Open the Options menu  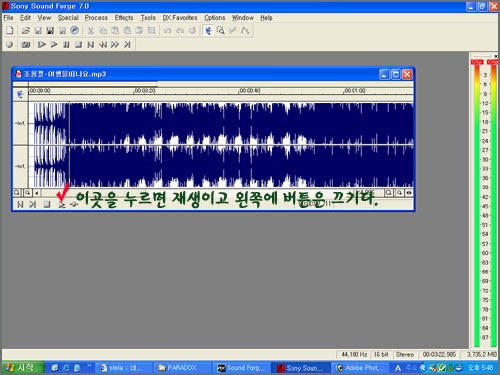(x=215, y=18)
